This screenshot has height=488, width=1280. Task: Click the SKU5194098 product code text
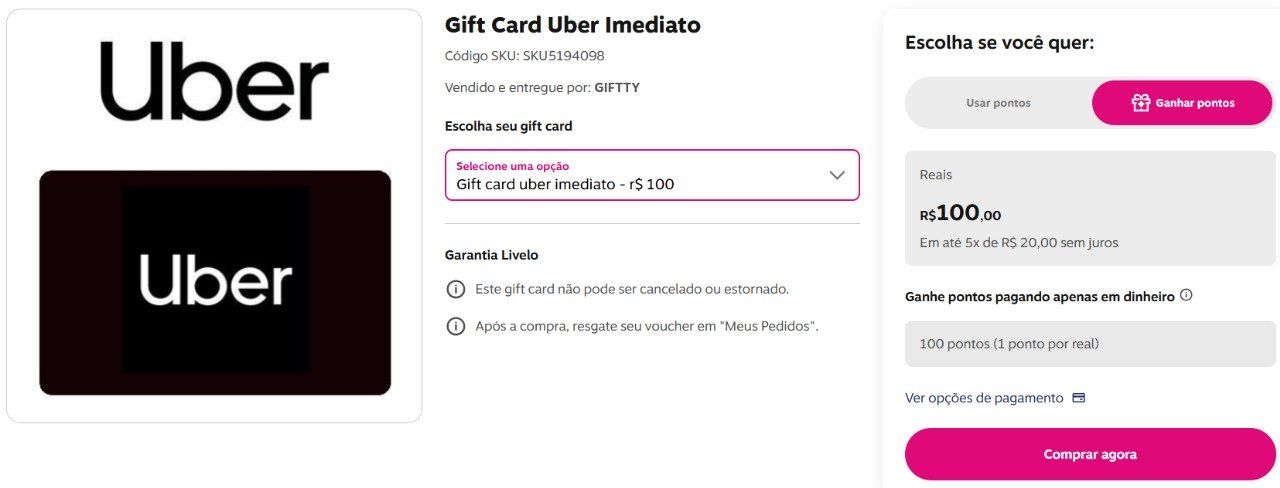[563, 56]
